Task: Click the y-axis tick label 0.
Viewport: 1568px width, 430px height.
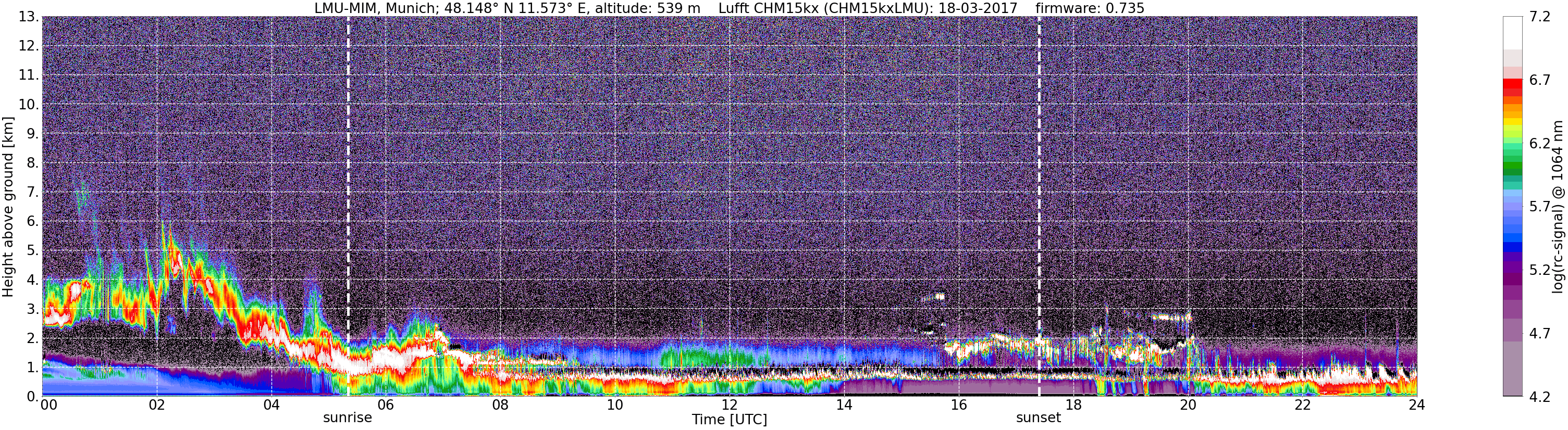Action: click(x=32, y=397)
